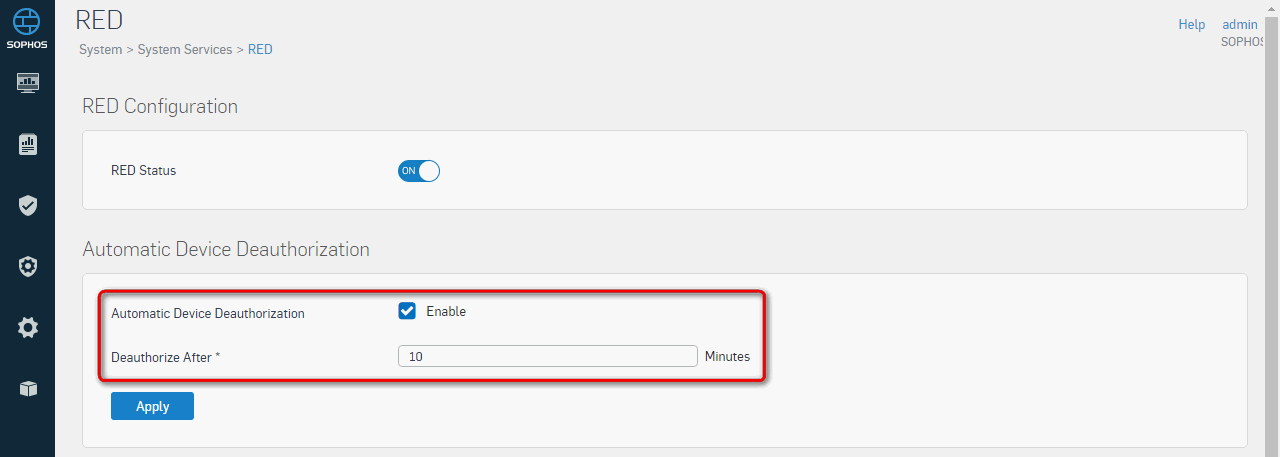Open the monitor dashboard sidebar icon
Image resolution: width=1280 pixels, height=457 pixels.
pyautogui.click(x=28, y=83)
